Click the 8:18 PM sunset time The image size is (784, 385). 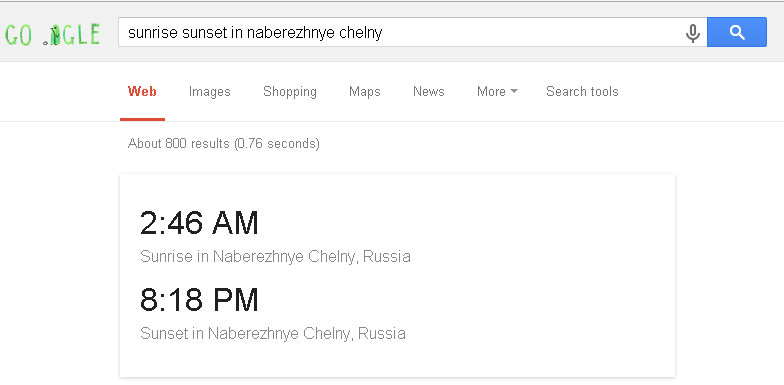tap(199, 300)
